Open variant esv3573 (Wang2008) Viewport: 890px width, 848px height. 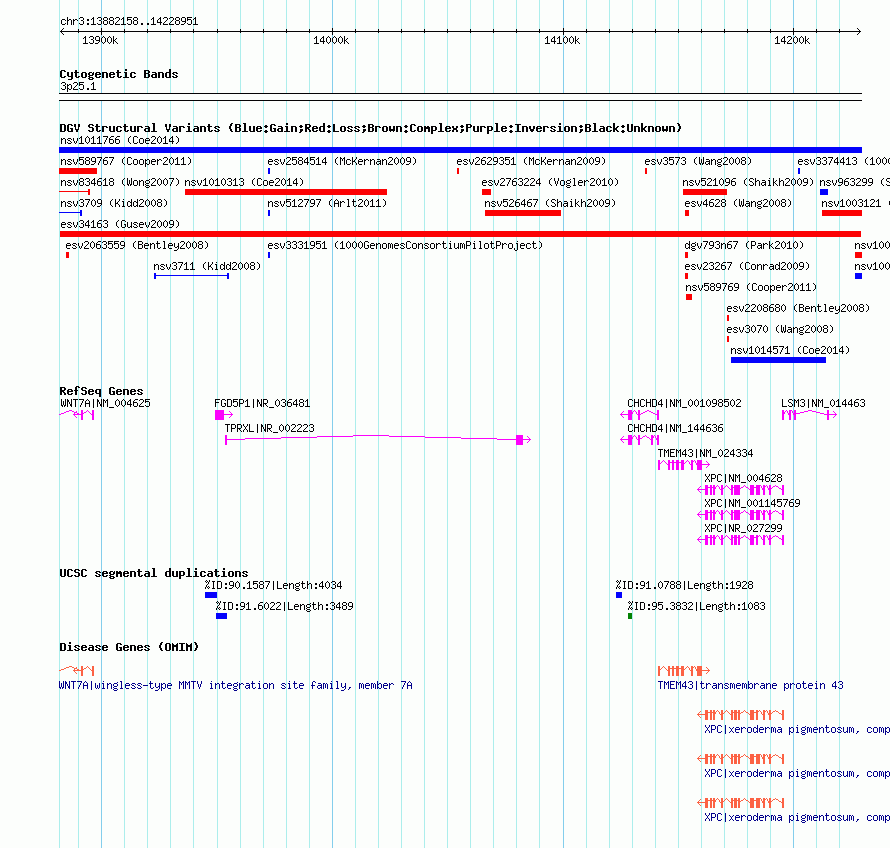coord(698,161)
